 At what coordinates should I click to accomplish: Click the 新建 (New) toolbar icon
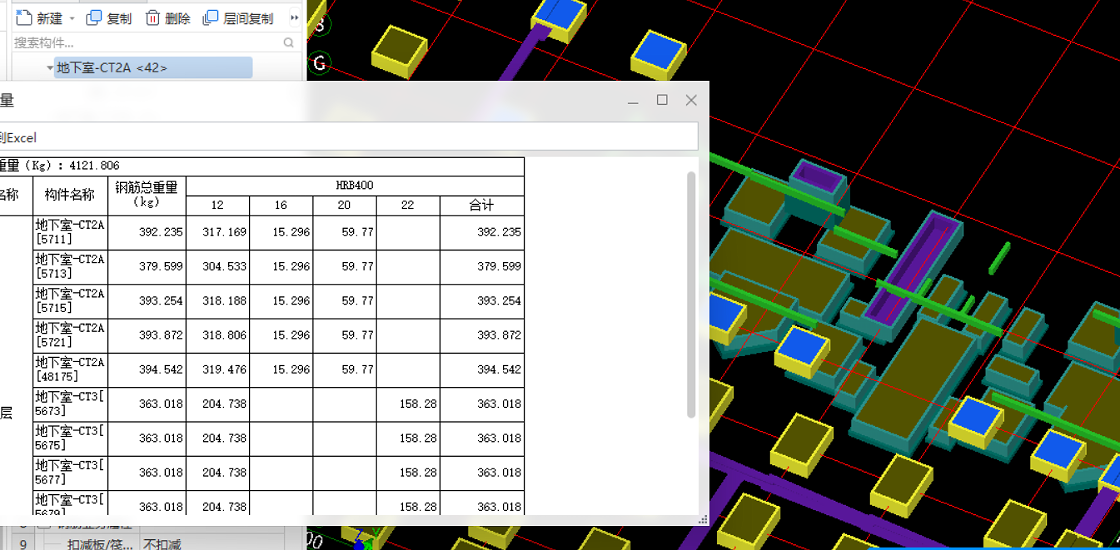tap(25, 18)
